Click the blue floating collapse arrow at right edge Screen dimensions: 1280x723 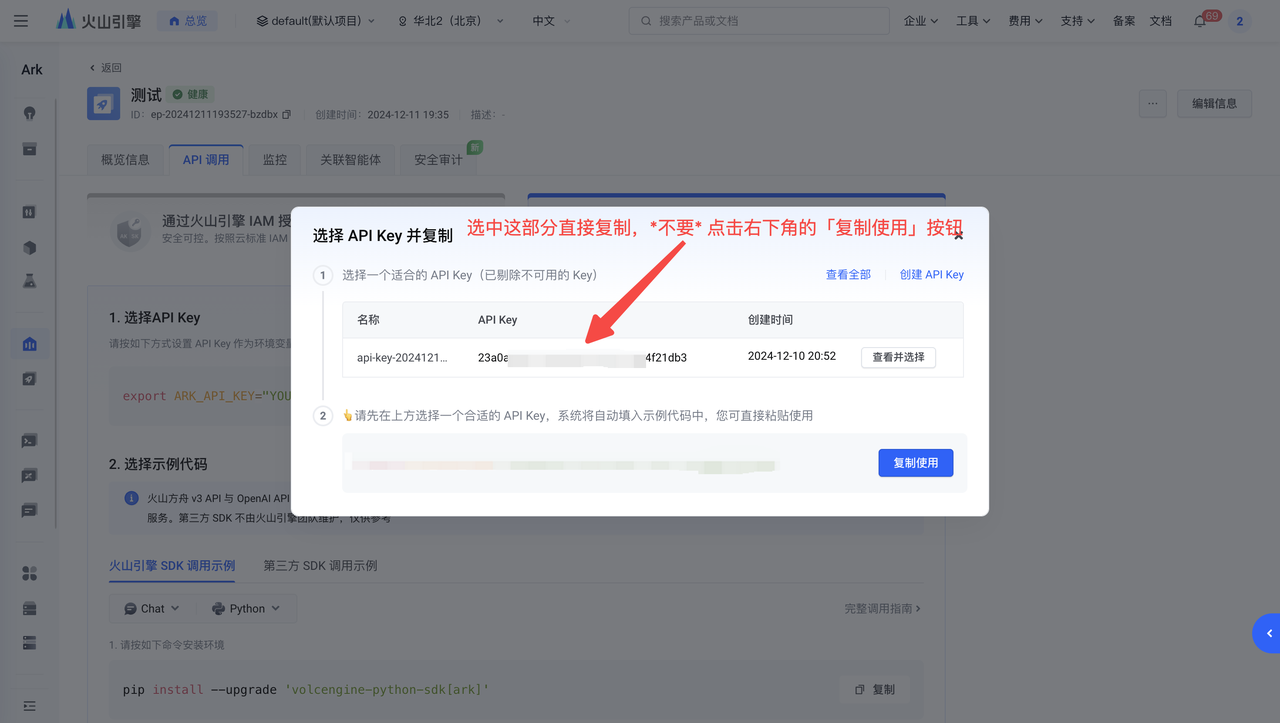(x=1267, y=633)
